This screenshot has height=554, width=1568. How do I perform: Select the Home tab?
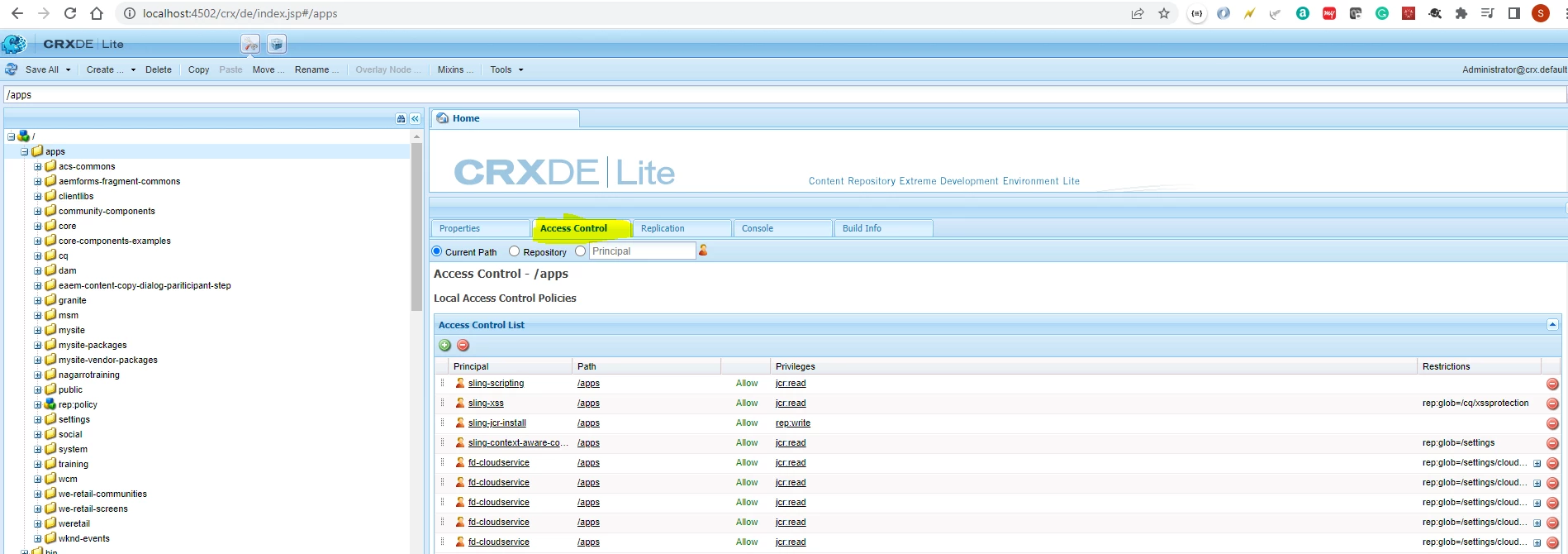point(505,118)
